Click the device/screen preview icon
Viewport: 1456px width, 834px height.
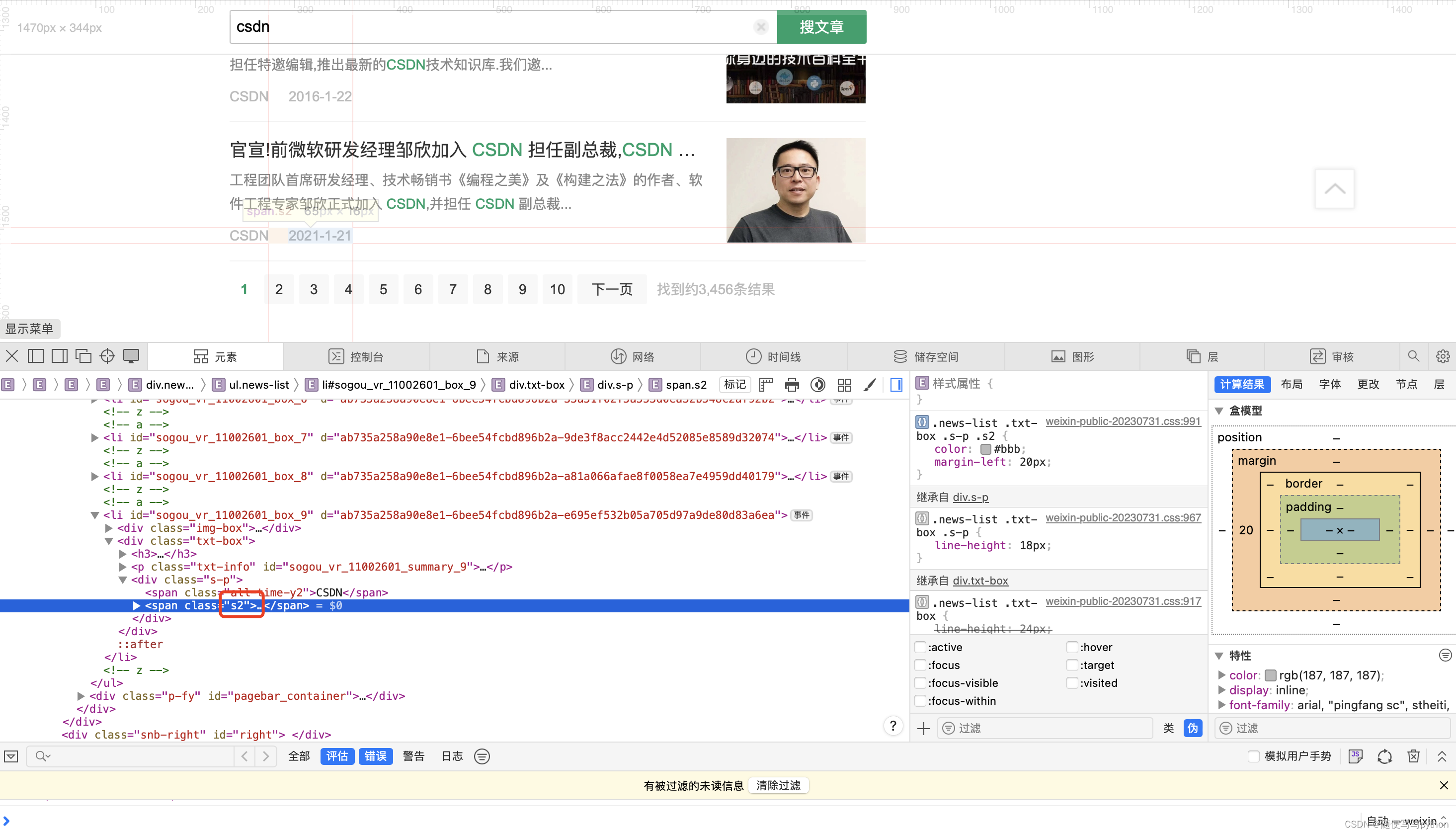tap(131, 356)
